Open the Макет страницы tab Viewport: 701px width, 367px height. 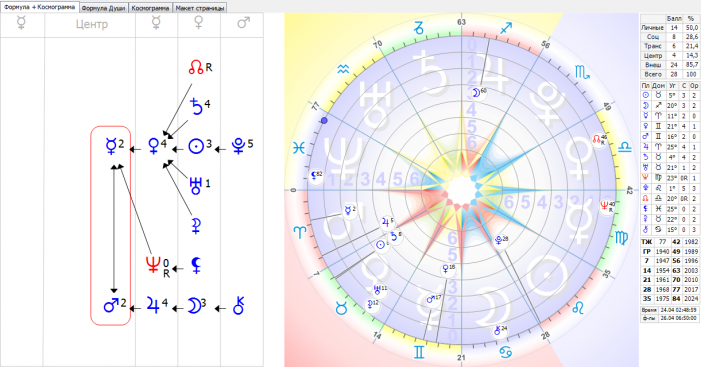[199, 8]
